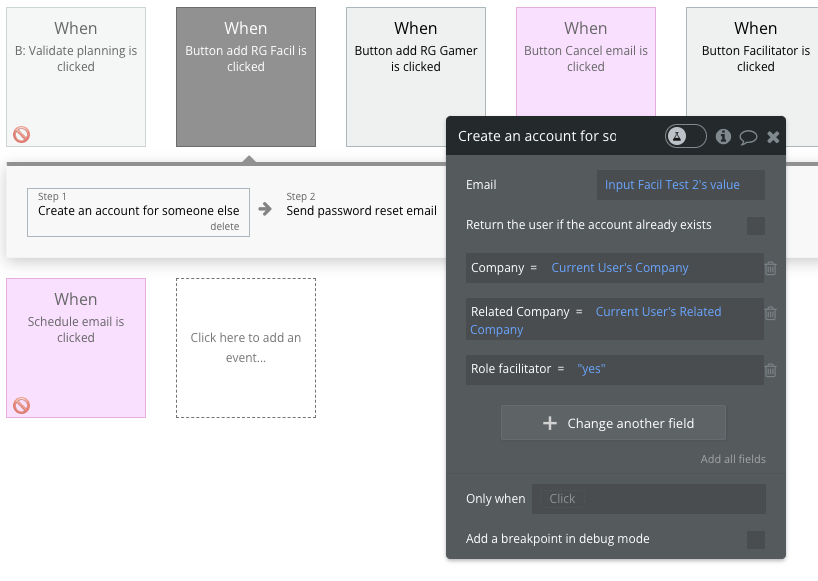This screenshot has width=818, height=581.
Task: Click the disabled icon on Validate planning event
Action: point(21,135)
